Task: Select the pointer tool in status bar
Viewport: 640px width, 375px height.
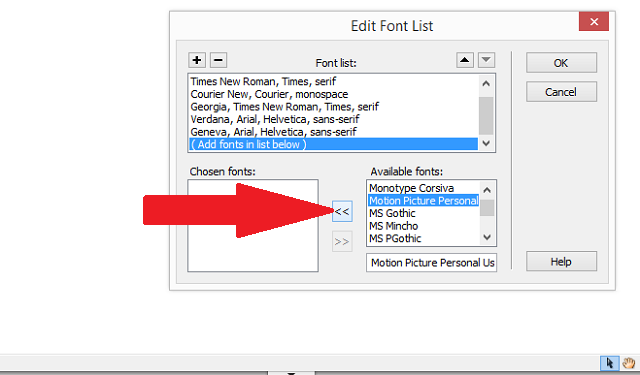Action: 609,363
